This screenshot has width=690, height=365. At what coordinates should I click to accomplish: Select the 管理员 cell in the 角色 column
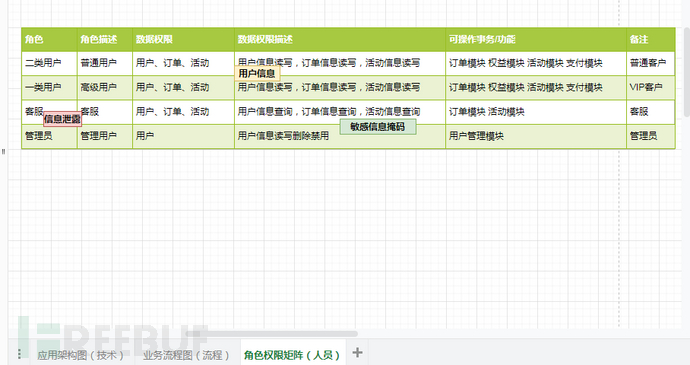(49, 136)
